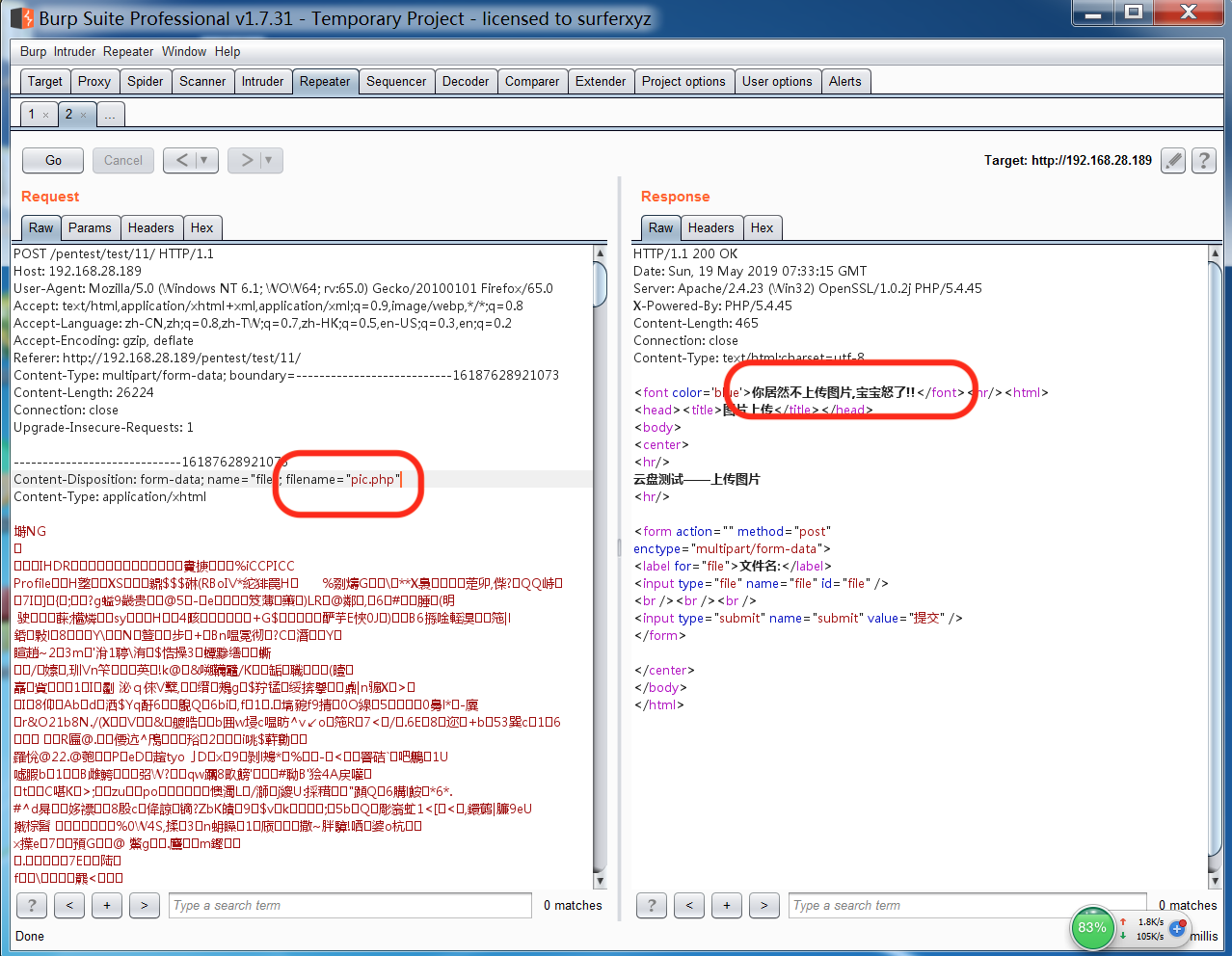Close Repeater tab 2

click(x=83, y=115)
